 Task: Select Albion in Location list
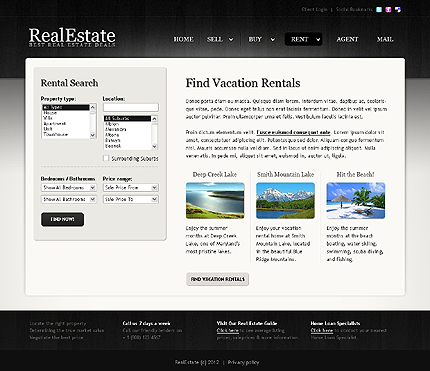point(127,124)
